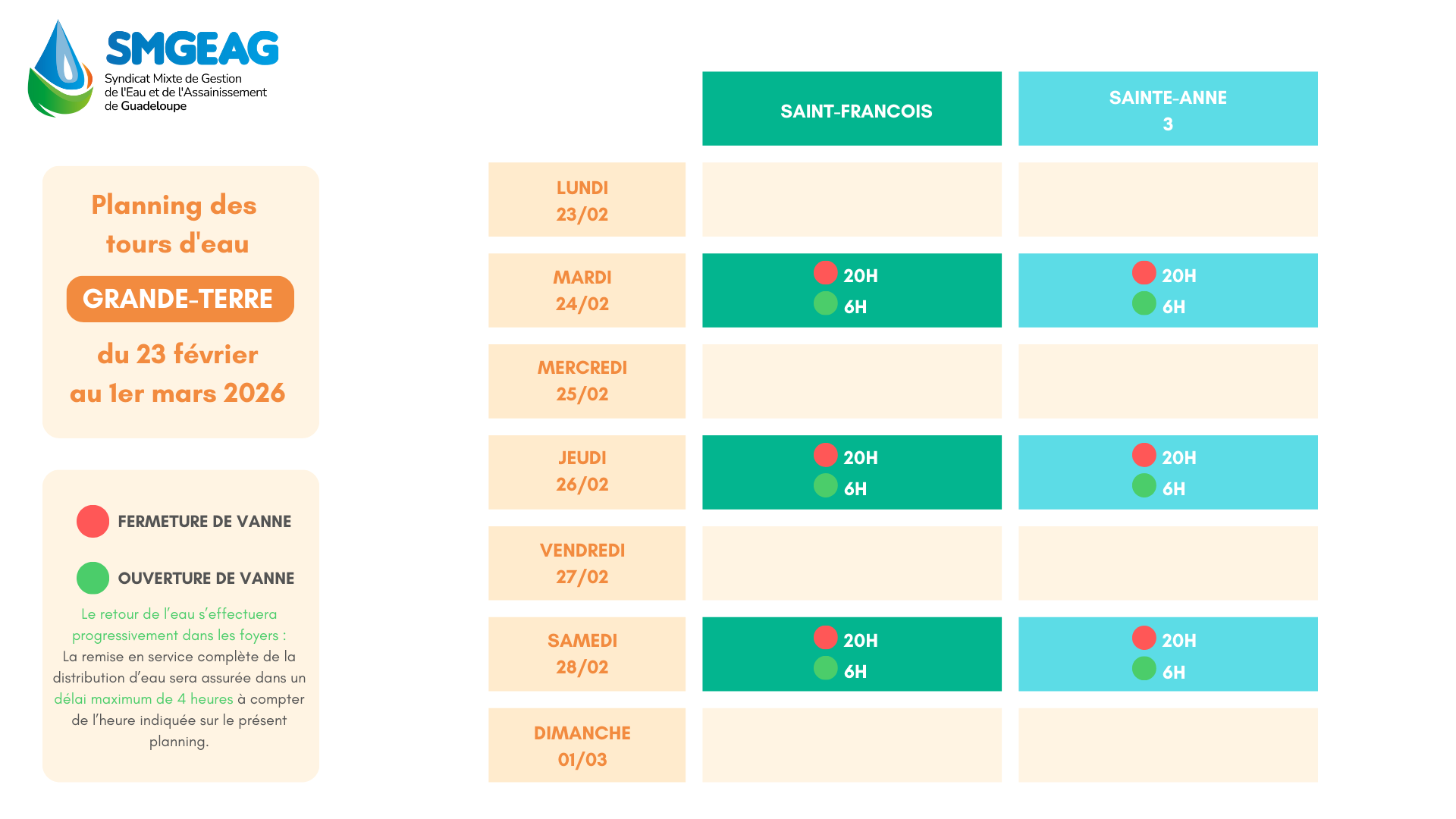The height and width of the screenshot is (819, 1456).
Task: Click Tuesday's green opening dot for Sainte-Anne 3
Action: (x=1144, y=303)
